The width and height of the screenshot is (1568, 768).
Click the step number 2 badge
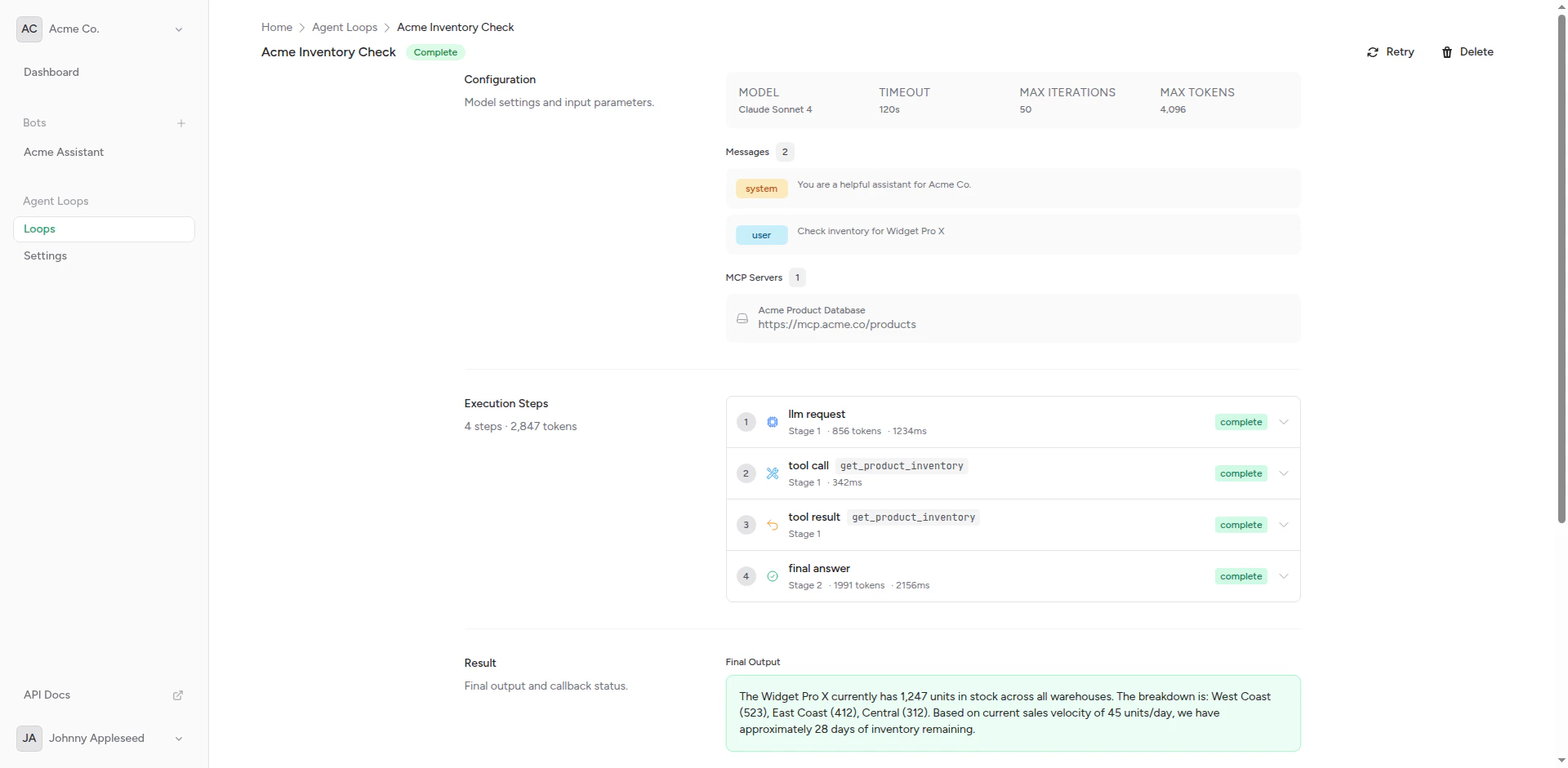746,473
